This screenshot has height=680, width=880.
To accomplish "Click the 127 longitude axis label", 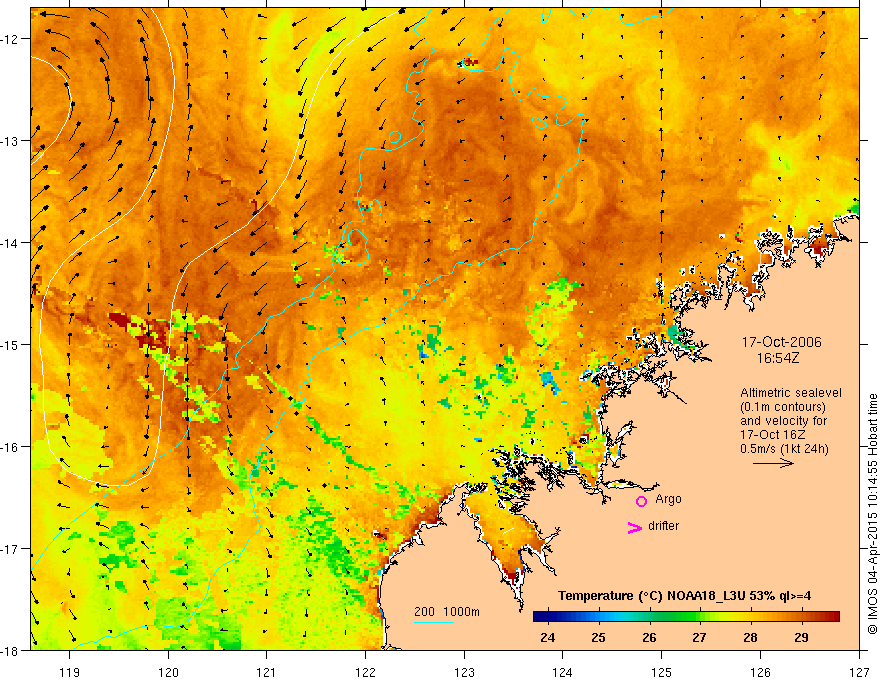I will pyautogui.click(x=859, y=672).
